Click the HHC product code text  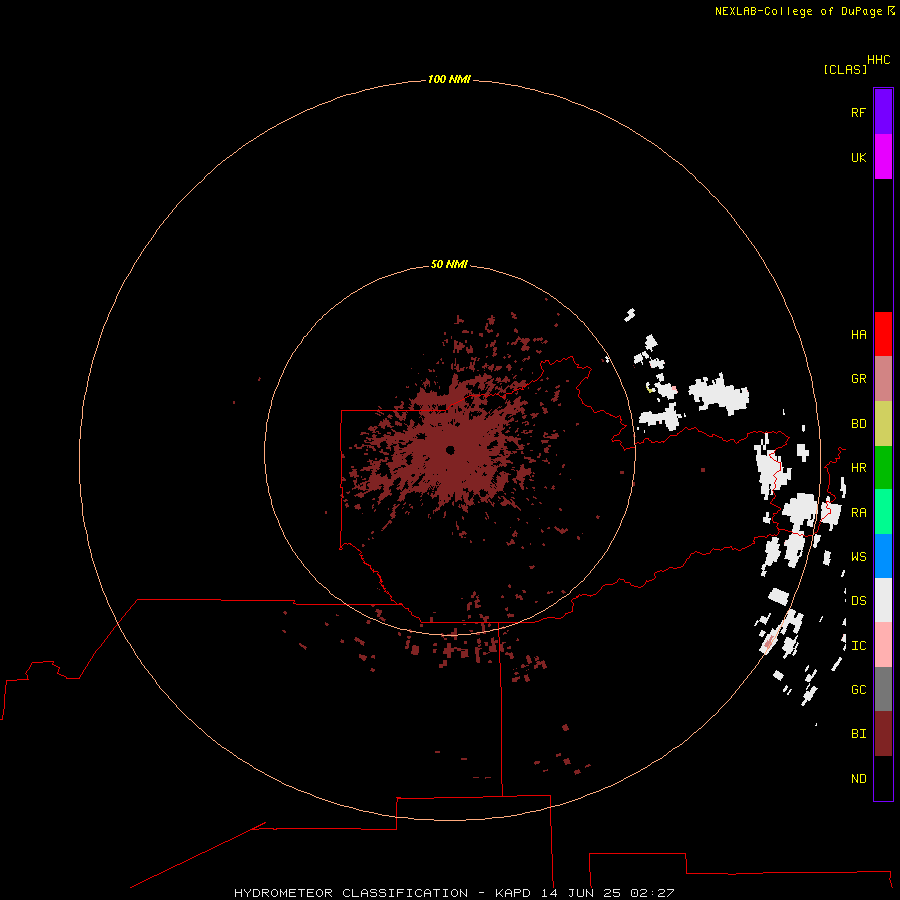(x=878, y=60)
